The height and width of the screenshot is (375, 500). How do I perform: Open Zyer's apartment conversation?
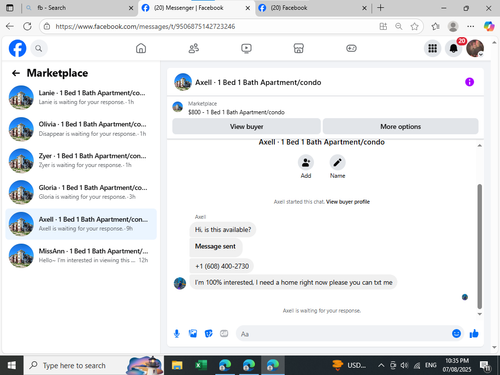[x=81, y=161]
